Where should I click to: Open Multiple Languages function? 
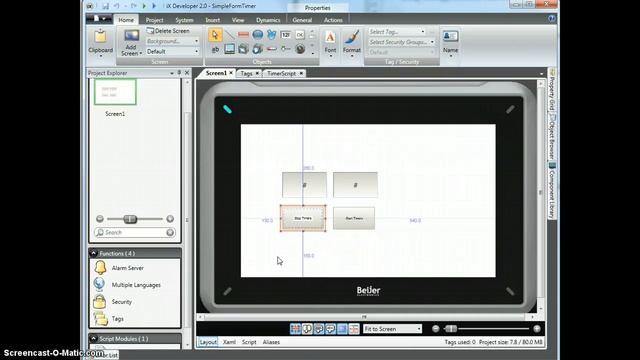click(136, 285)
